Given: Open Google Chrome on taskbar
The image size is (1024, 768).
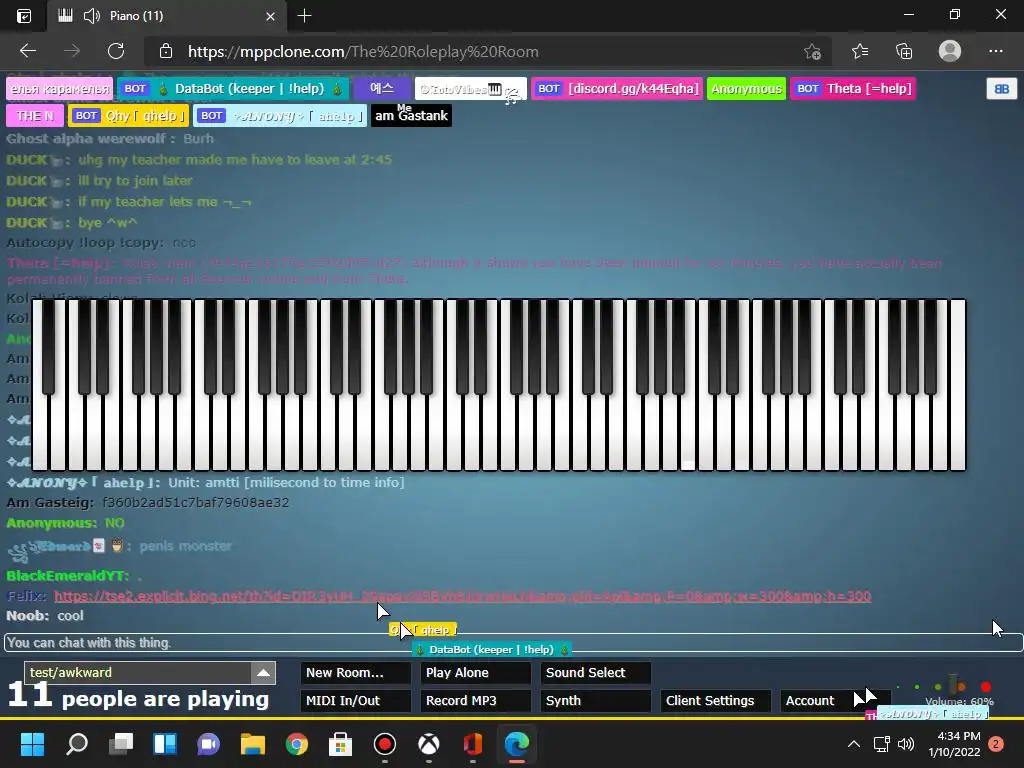Looking at the screenshot, I should coord(296,744).
